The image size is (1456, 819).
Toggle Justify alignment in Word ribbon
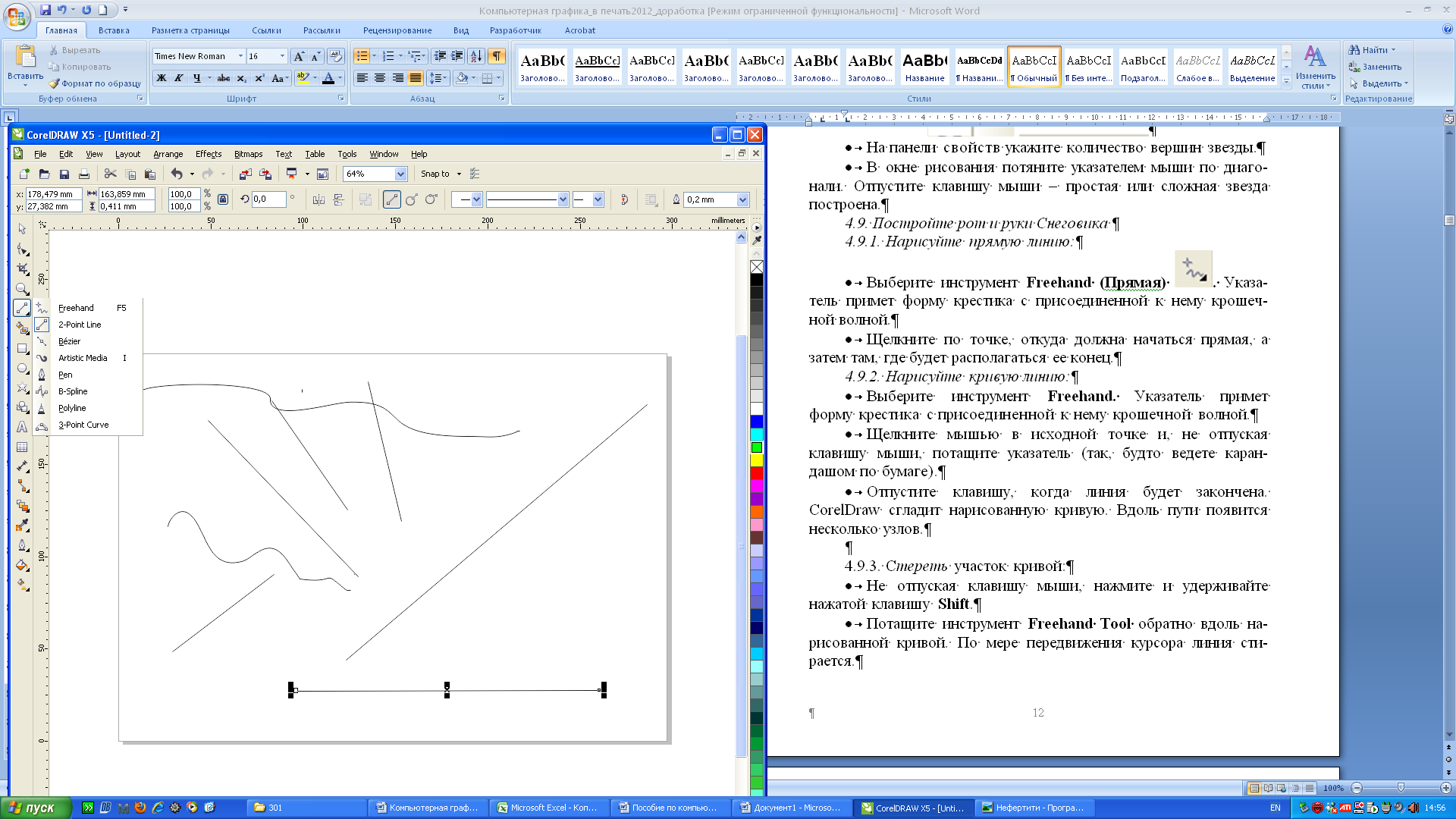point(416,78)
